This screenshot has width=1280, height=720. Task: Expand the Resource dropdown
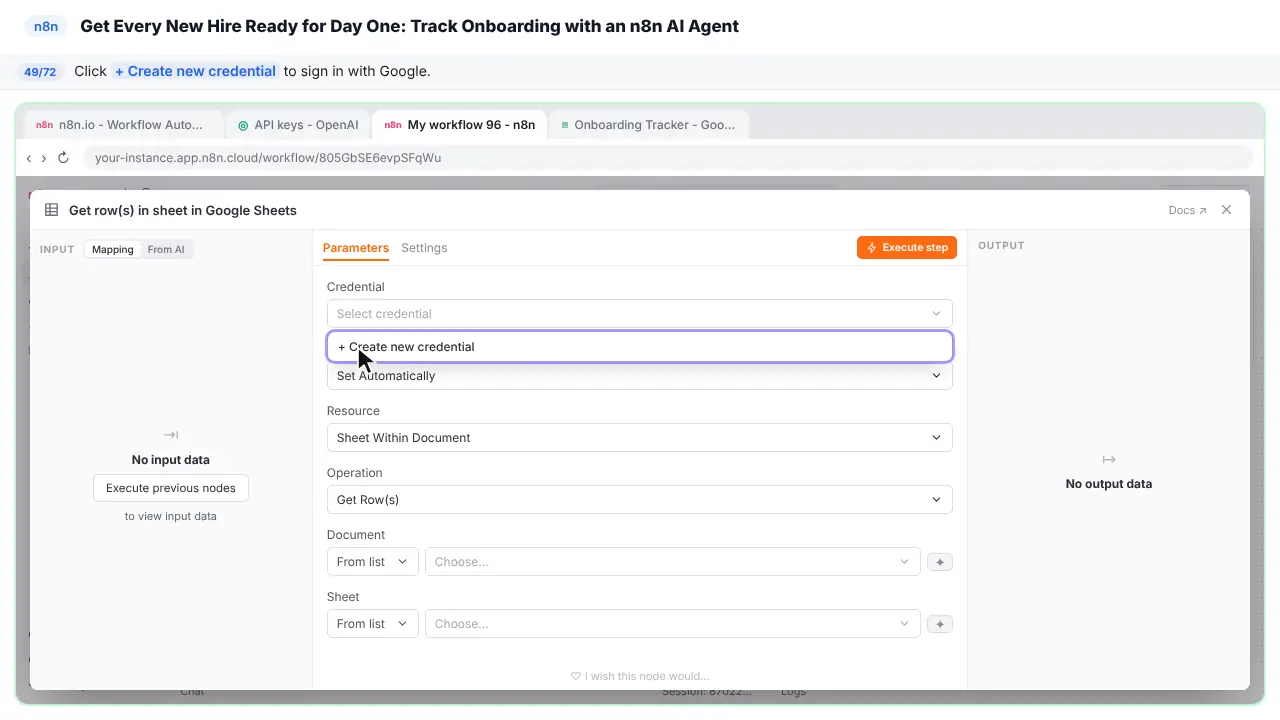(x=640, y=437)
